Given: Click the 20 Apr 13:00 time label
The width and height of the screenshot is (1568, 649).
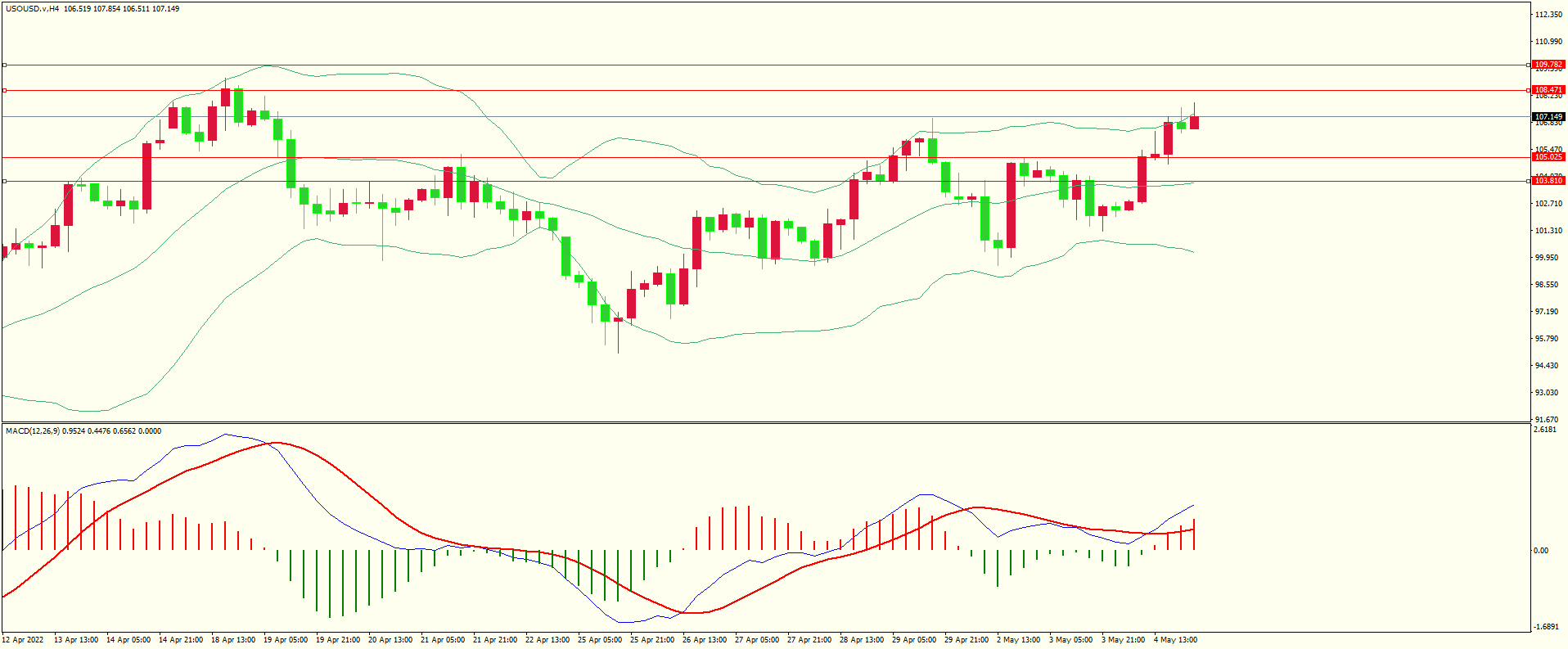Looking at the screenshot, I should coord(390,640).
